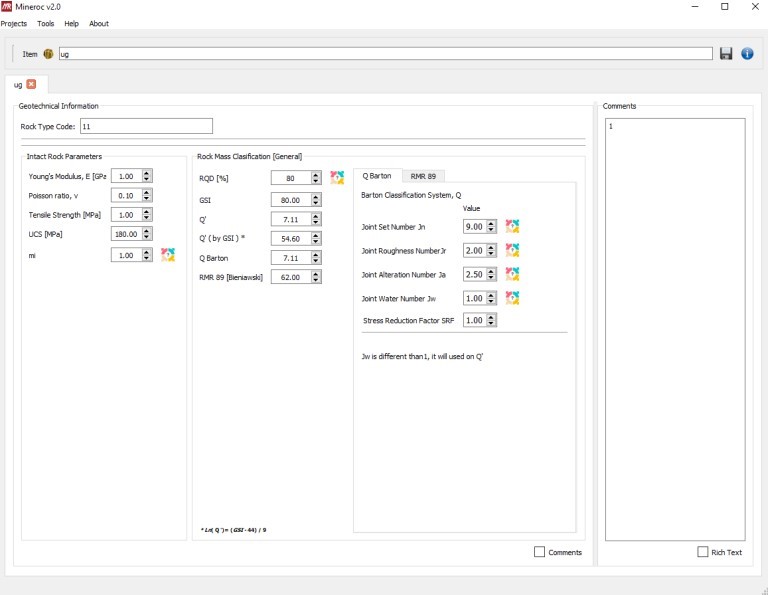The width and height of the screenshot is (768, 595).
Task: Increase RQD percentage
Action: (316, 175)
